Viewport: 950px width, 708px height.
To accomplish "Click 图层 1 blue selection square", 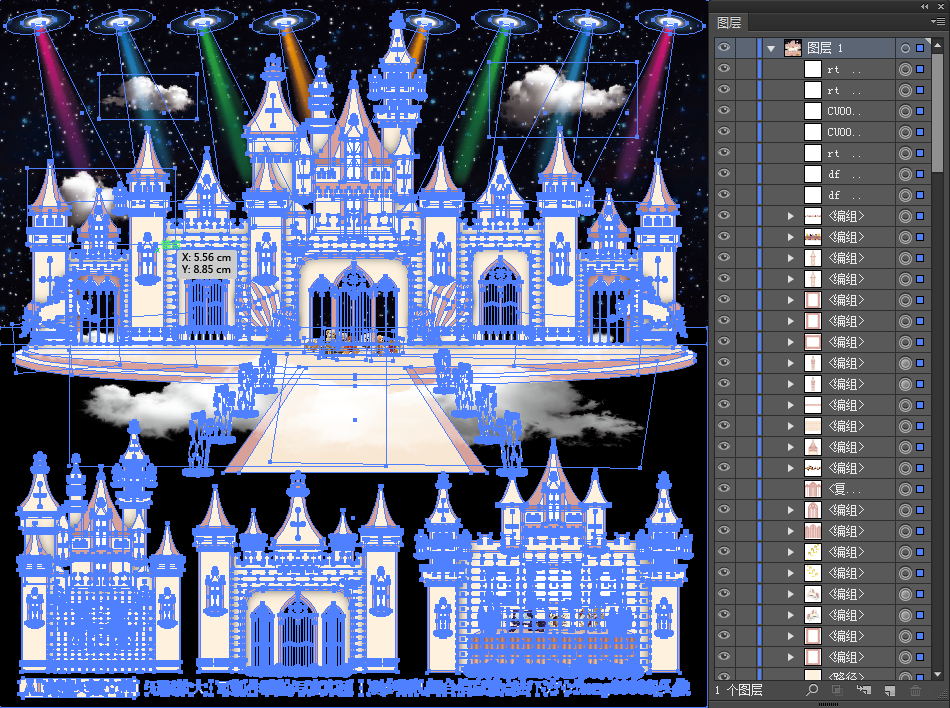I will (920, 48).
